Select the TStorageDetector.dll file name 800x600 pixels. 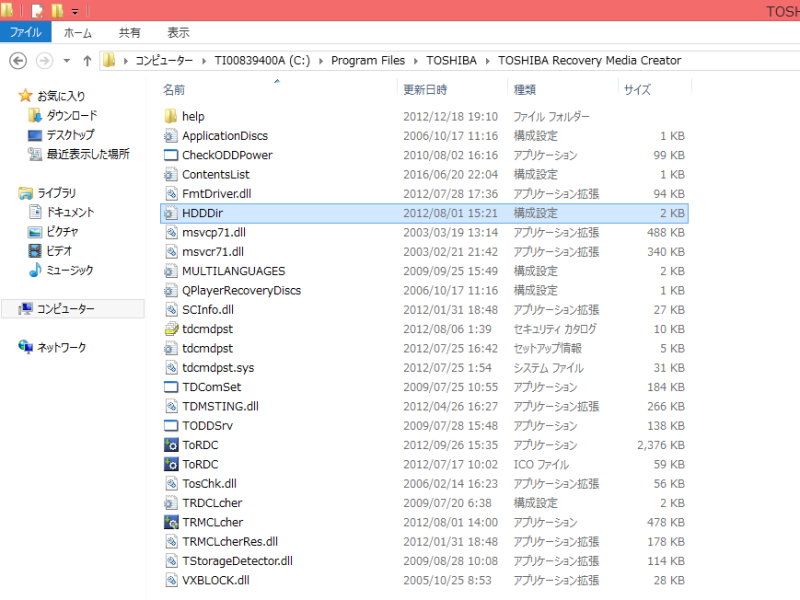tap(238, 561)
